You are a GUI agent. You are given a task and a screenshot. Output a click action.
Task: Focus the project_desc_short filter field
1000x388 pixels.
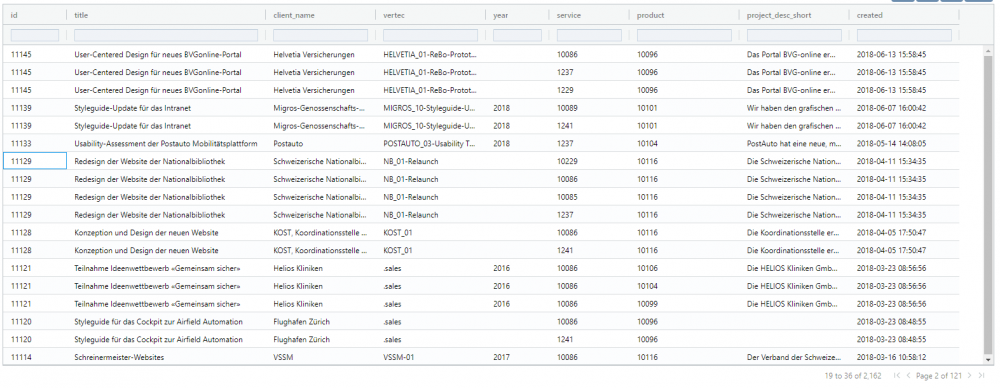[x=794, y=35]
